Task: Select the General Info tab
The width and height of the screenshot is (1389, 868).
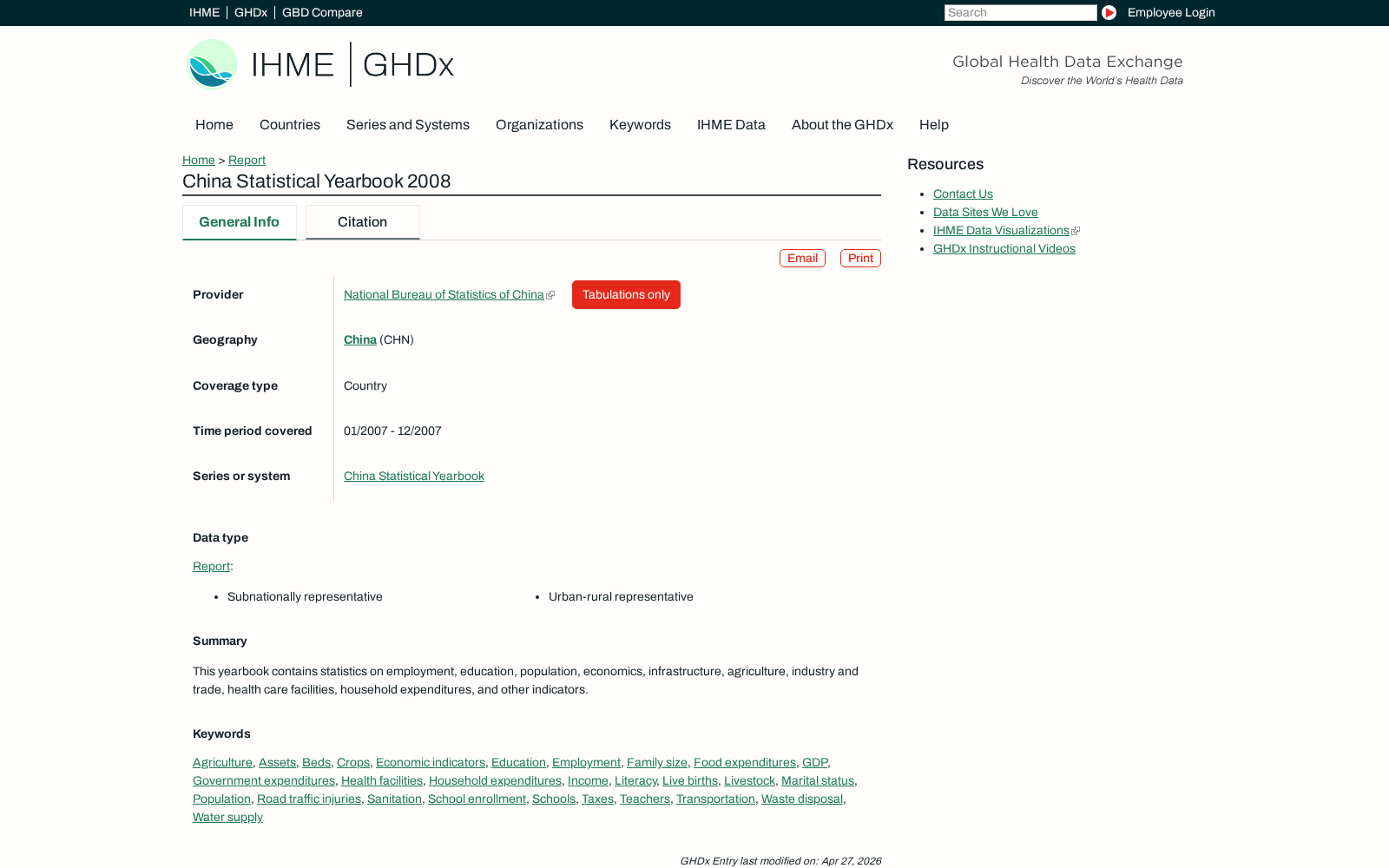Action: click(240, 222)
